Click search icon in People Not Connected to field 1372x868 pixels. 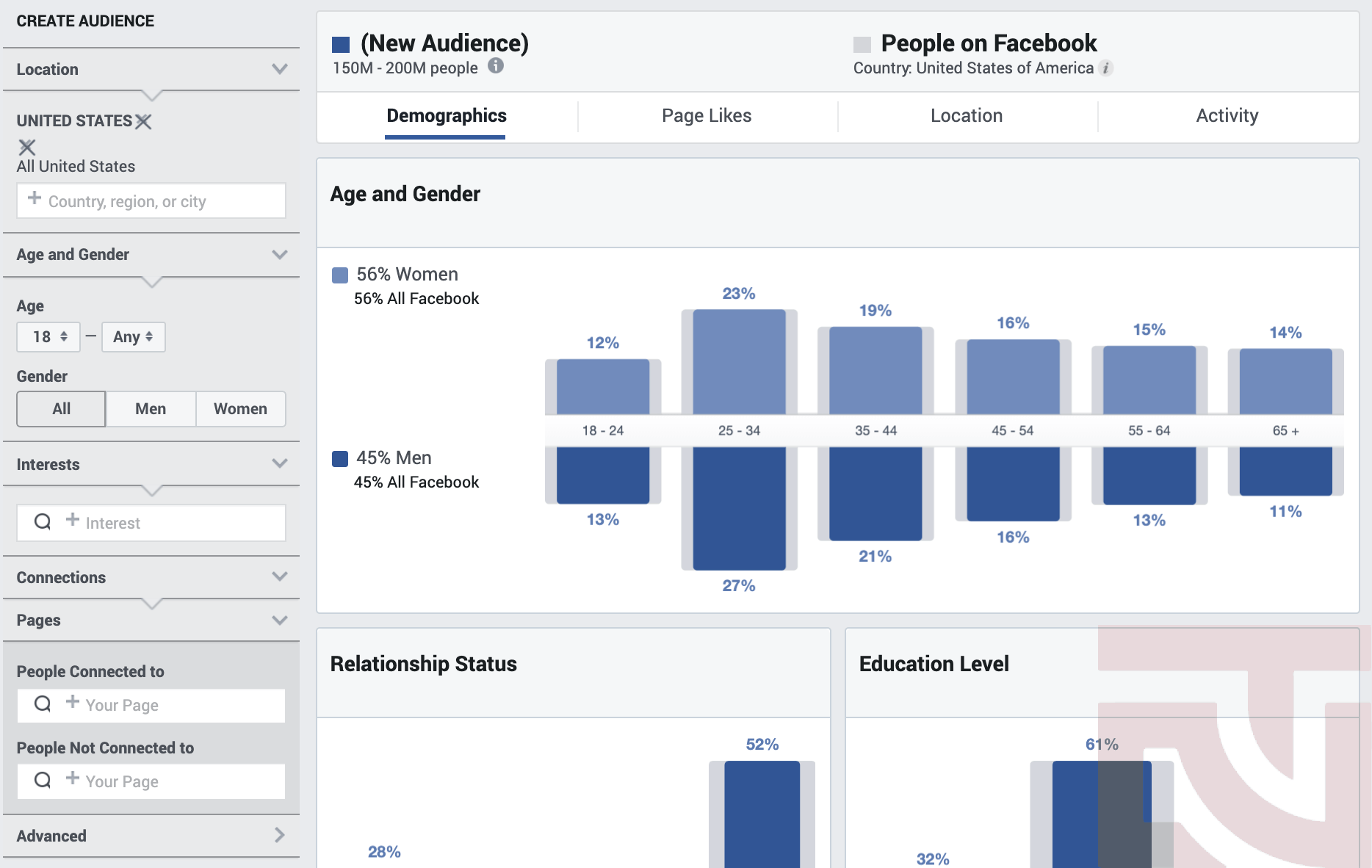coord(43,780)
